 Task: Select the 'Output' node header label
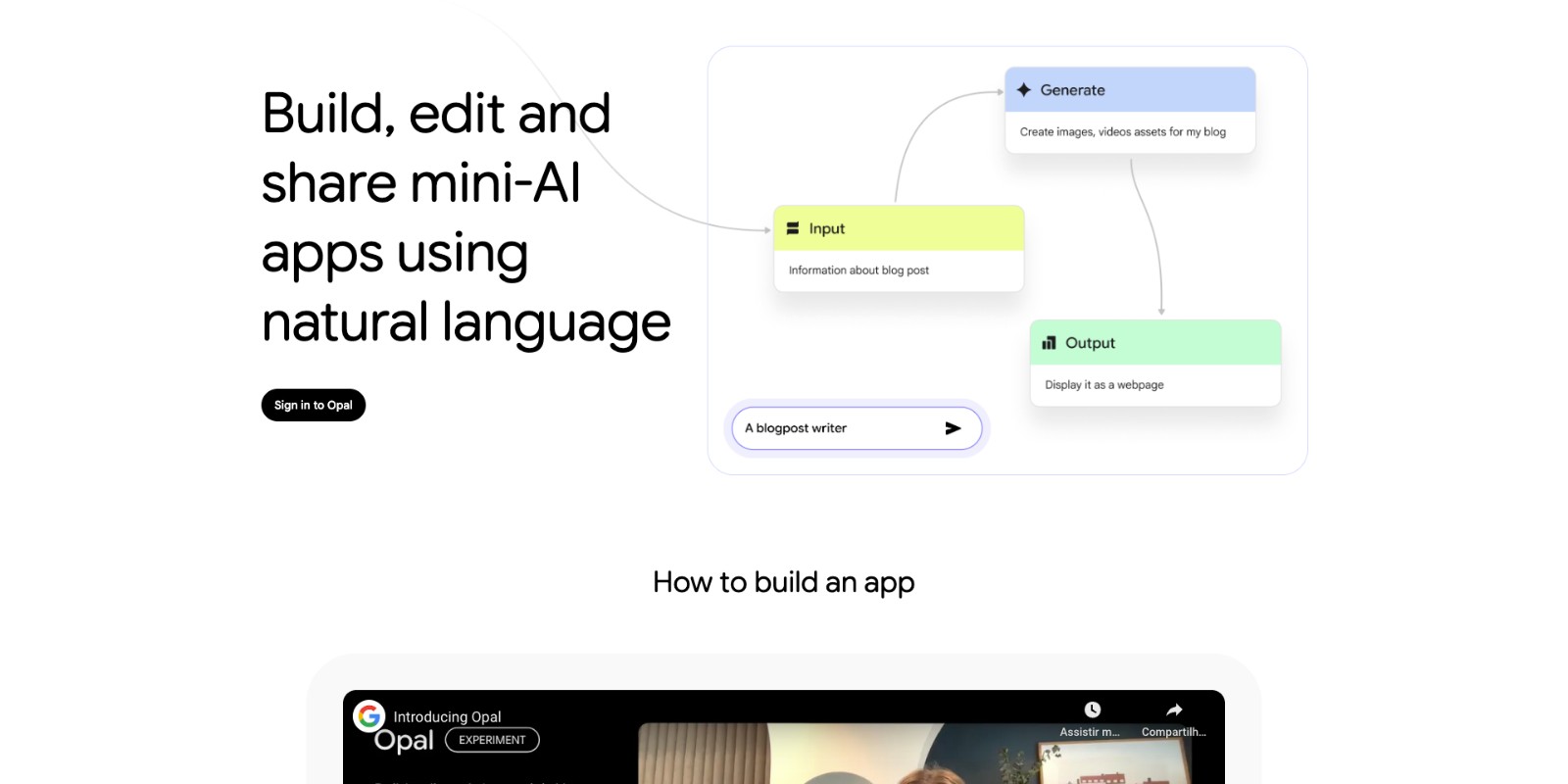click(x=1090, y=343)
